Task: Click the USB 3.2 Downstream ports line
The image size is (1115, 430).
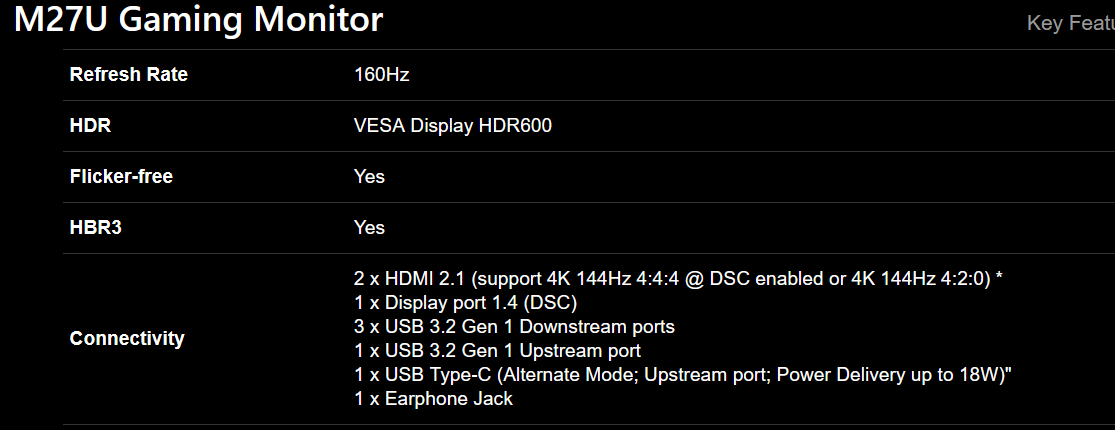Action: [x=514, y=327]
